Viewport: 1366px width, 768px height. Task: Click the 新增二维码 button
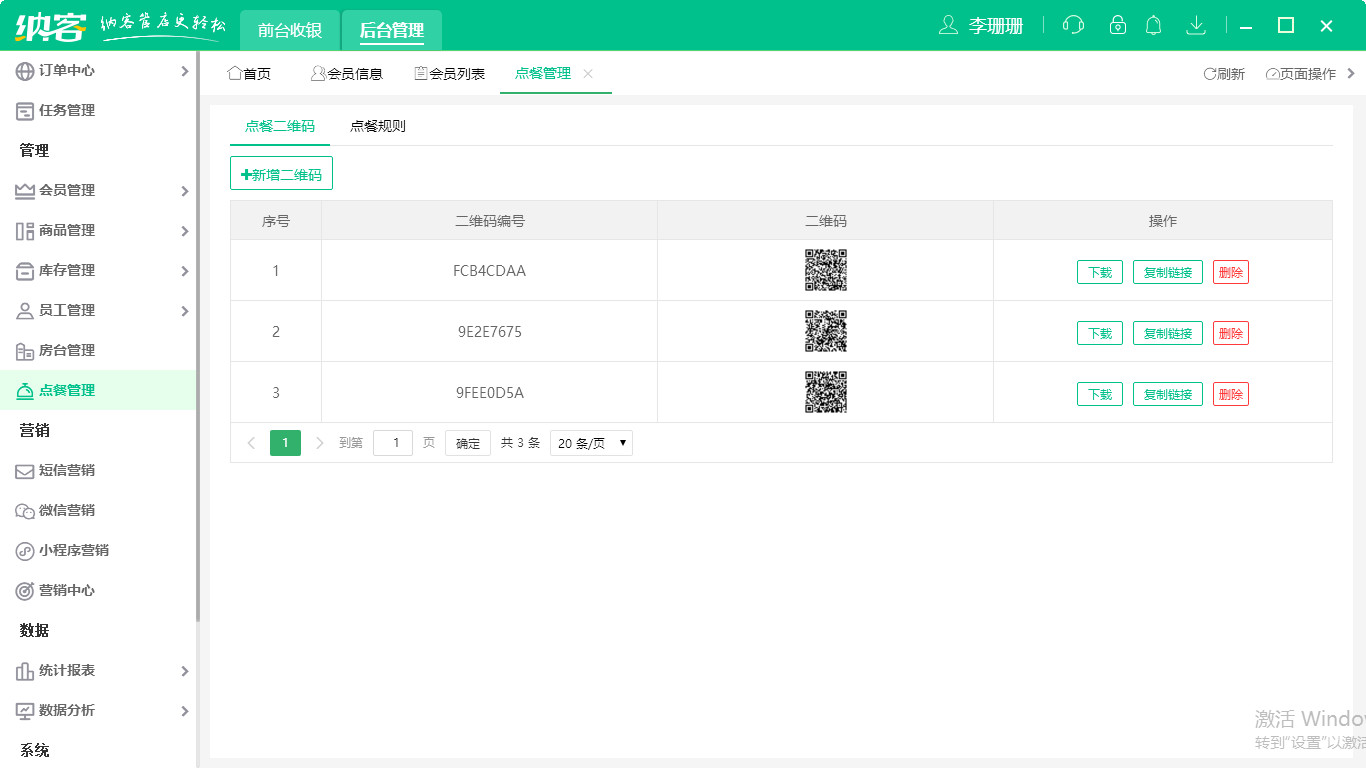coord(281,172)
